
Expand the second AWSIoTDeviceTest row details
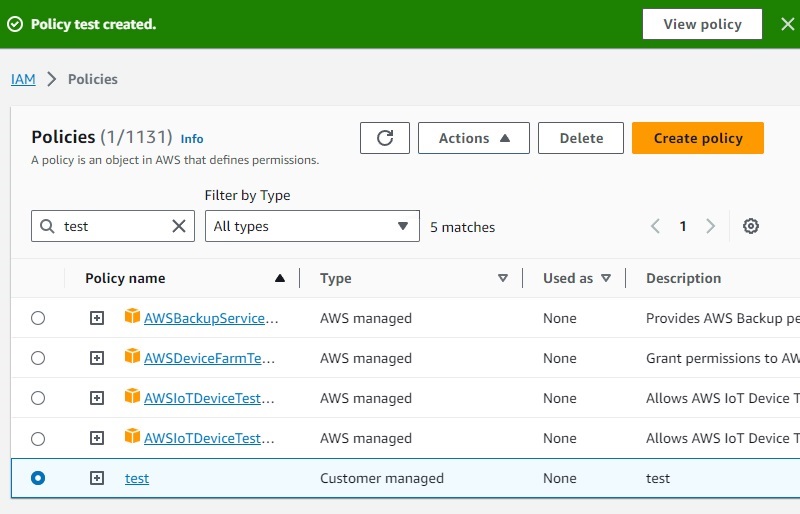click(x=97, y=438)
